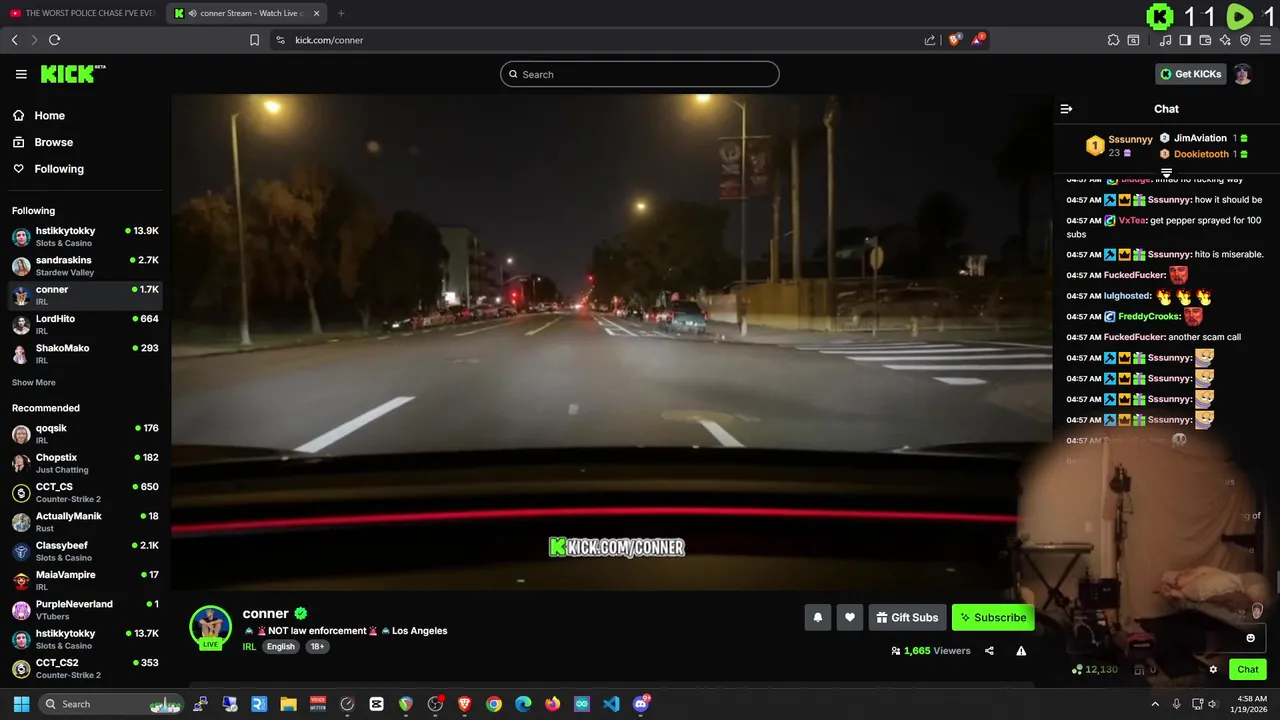Expand the Following list with Show More

point(34,382)
